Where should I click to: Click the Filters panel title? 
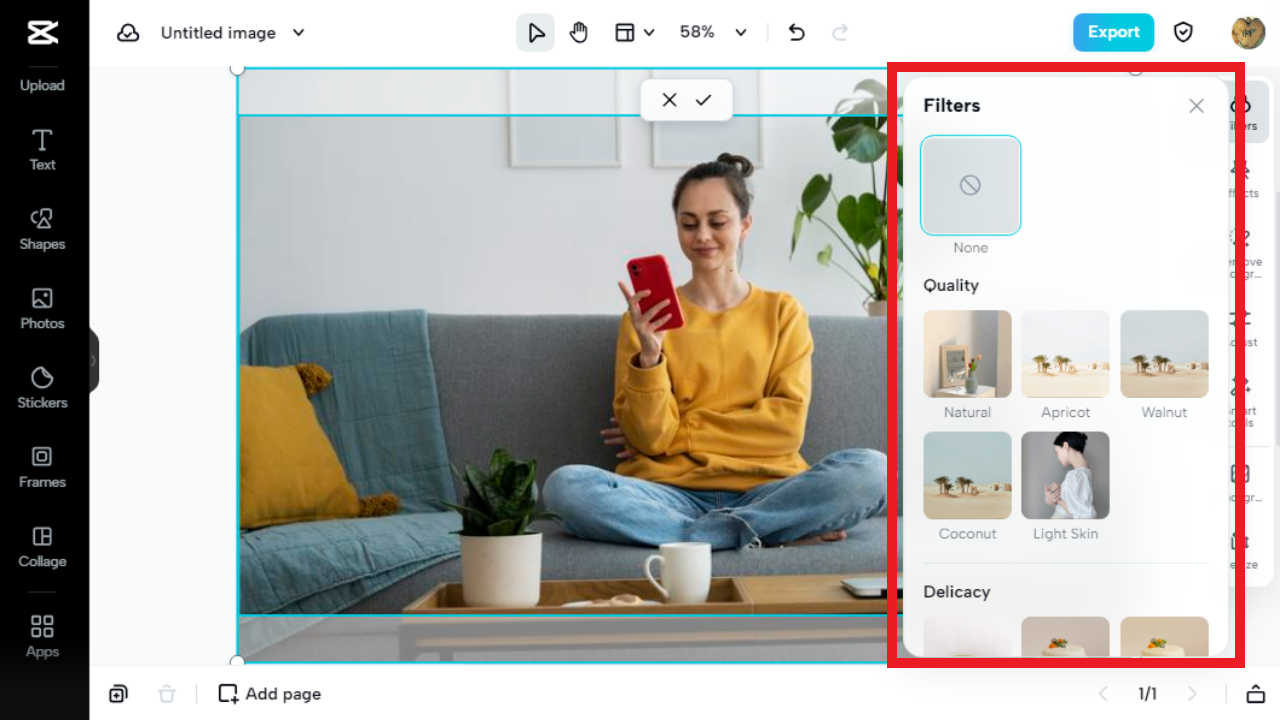(x=952, y=106)
